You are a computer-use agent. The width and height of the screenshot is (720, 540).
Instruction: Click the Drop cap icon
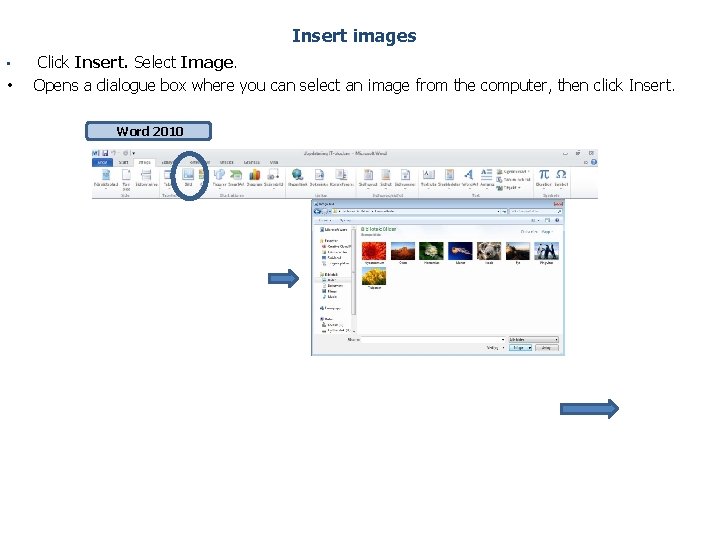(x=486, y=174)
